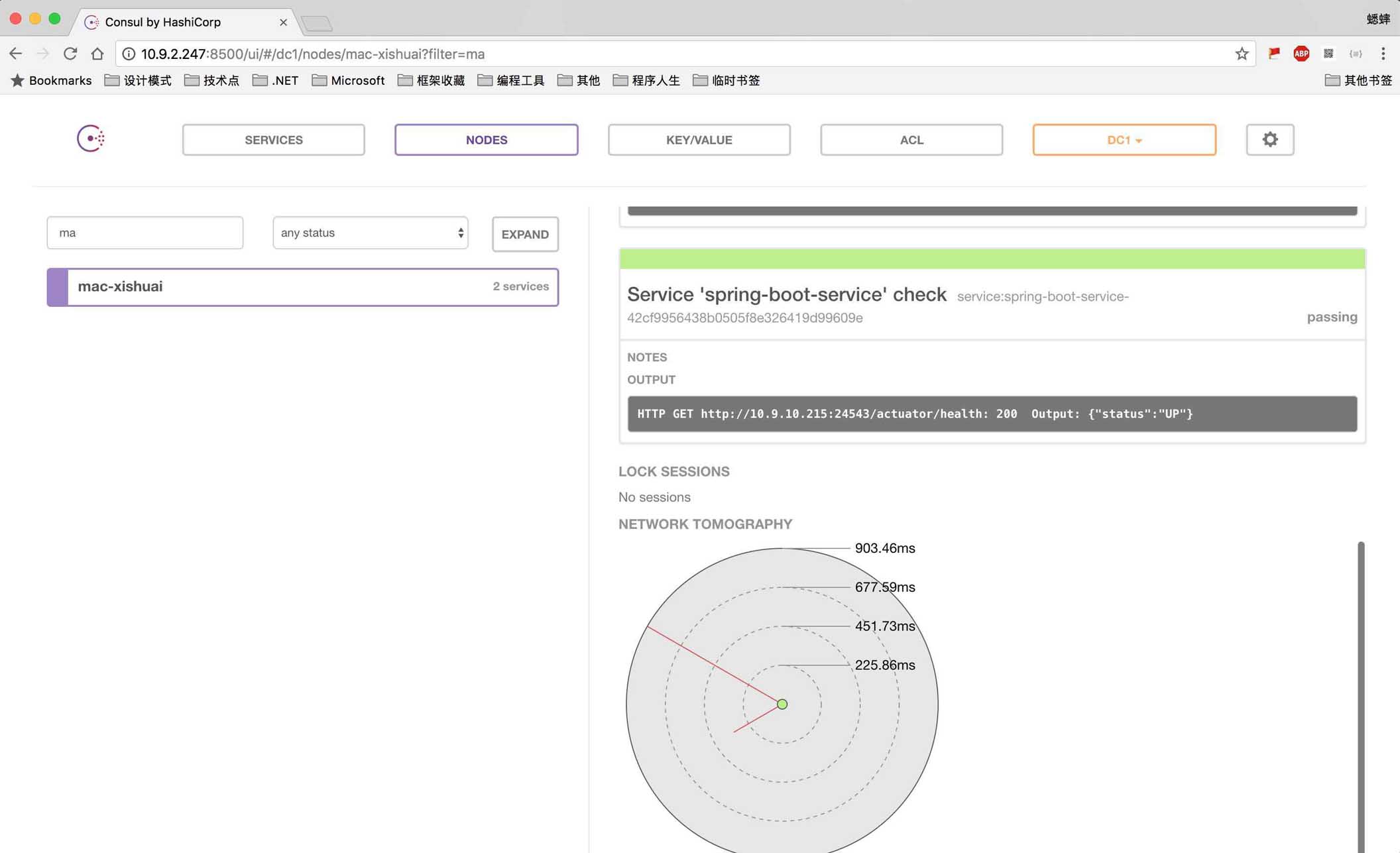Open the 技术点 bookmarks folder
Viewport: 1400px width, 853px height.
click(211, 80)
